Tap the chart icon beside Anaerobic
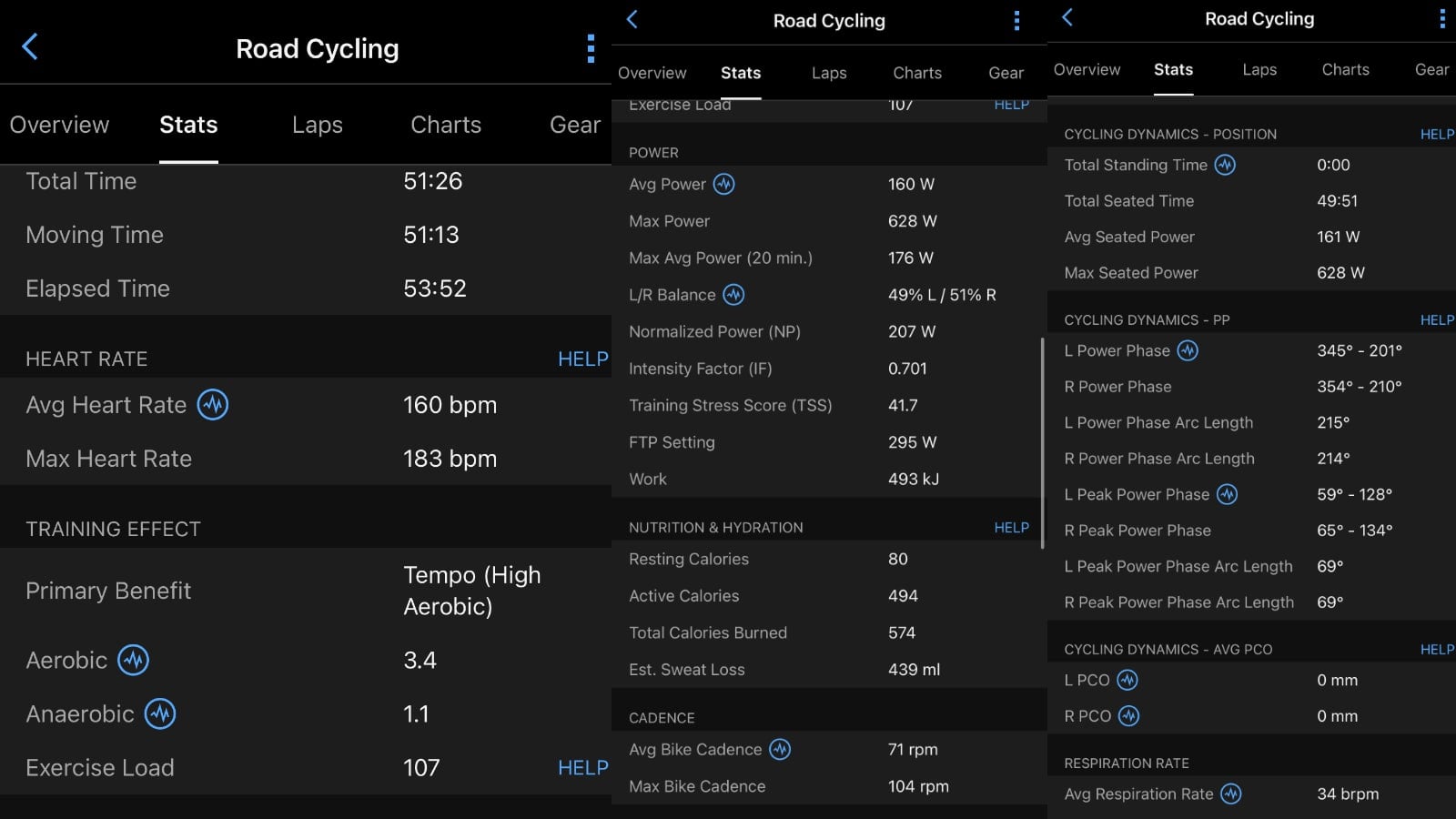This screenshot has width=1456, height=819. [161, 714]
